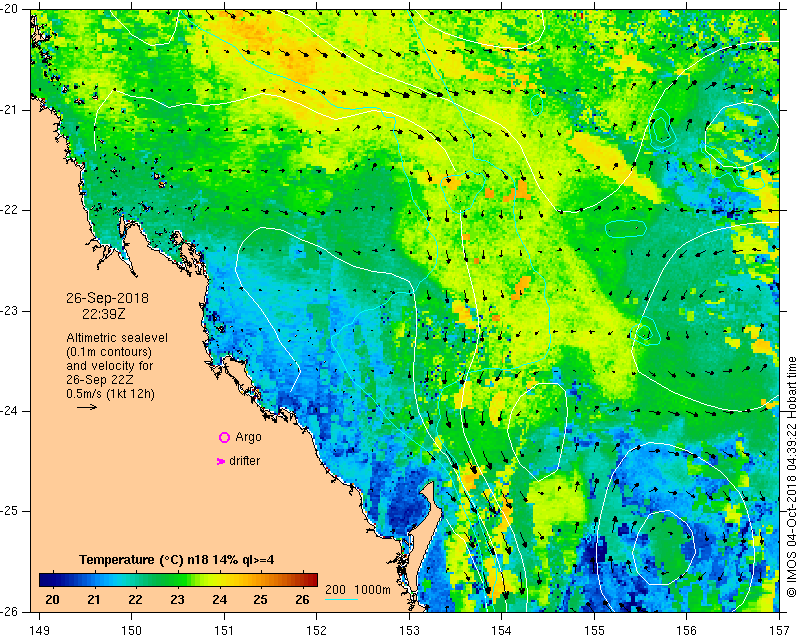The height and width of the screenshot is (640, 800).
Task: Click the 0.5m/s velocity scale arrow
Action: click(x=87, y=407)
